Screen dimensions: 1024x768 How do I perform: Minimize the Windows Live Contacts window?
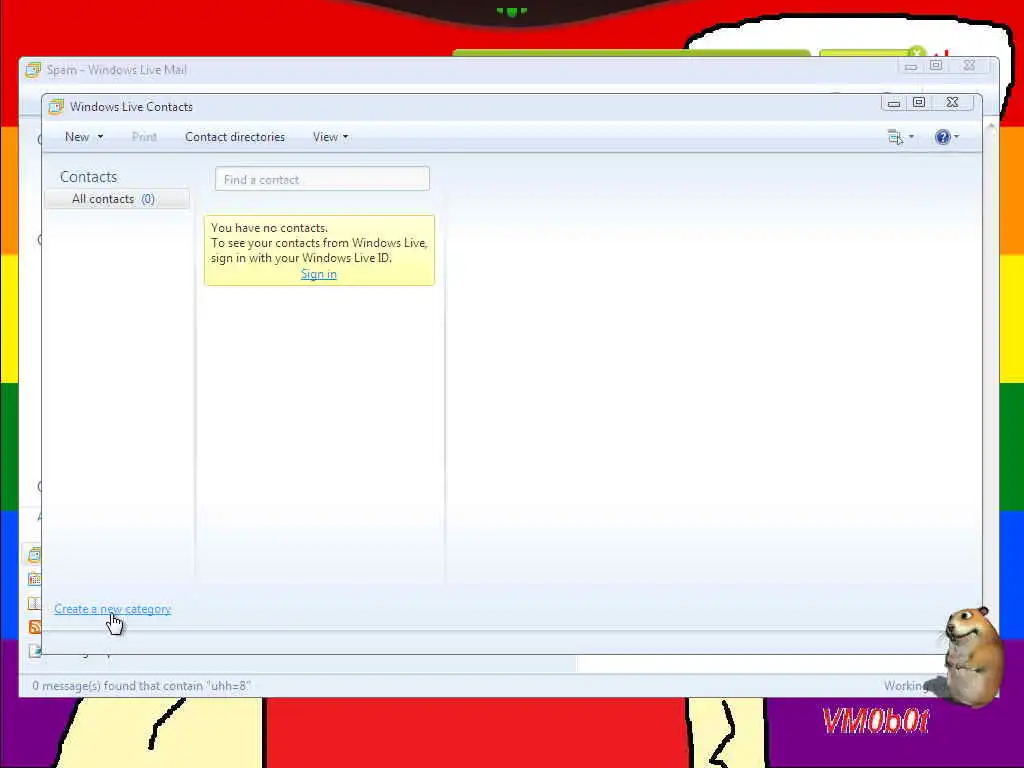(894, 103)
